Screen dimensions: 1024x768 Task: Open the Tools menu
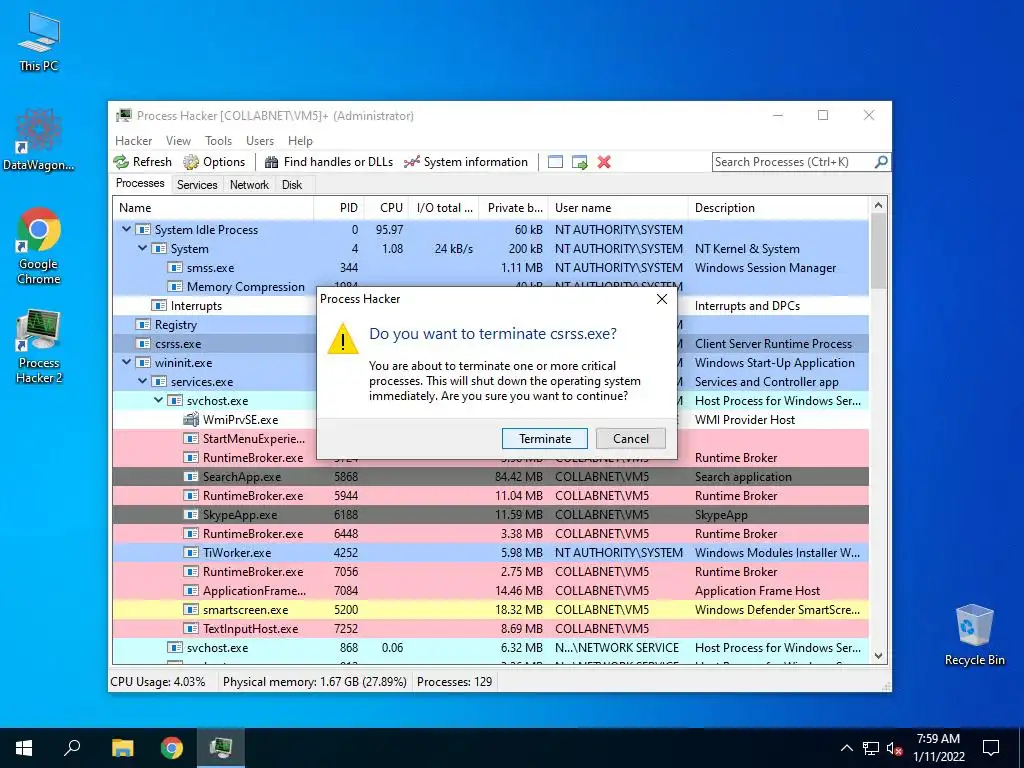(218, 140)
